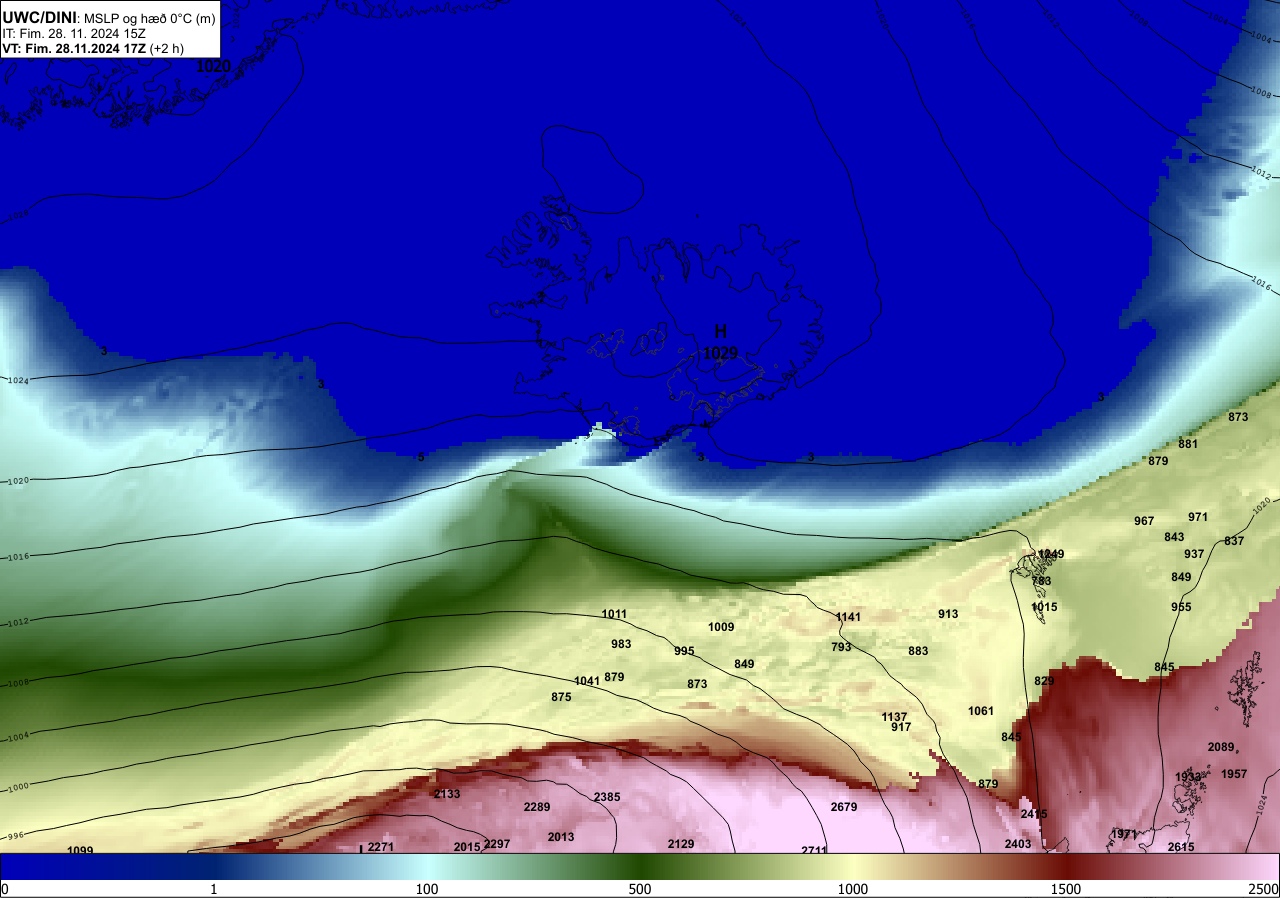The height and width of the screenshot is (898, 1280).
Task: Click the 2403 height value
Action: [x=1018, y=844]
